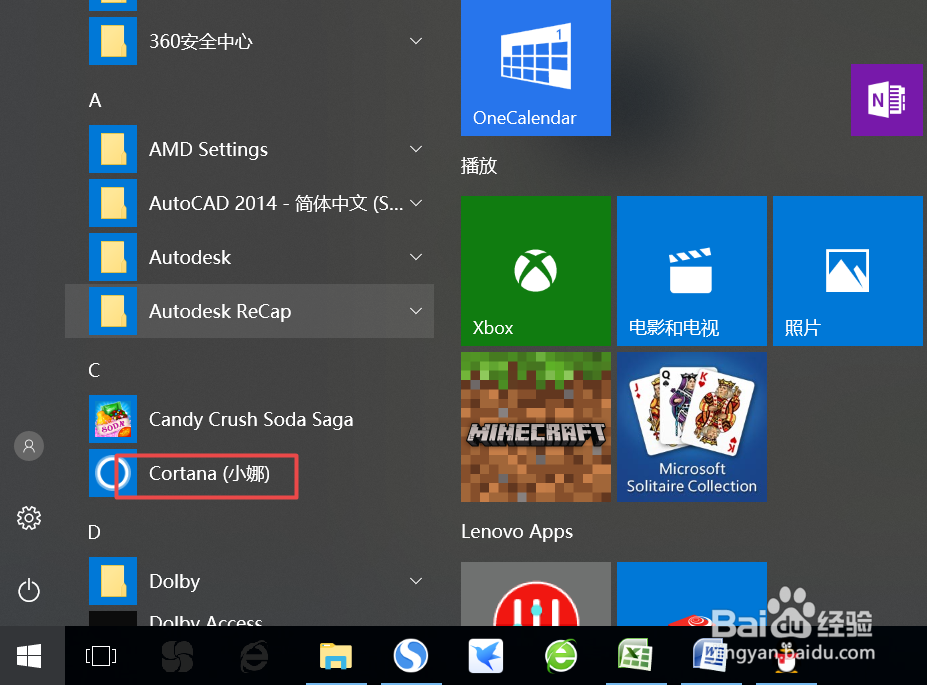Open Microsoft Solitaire Collection tile

692,427
